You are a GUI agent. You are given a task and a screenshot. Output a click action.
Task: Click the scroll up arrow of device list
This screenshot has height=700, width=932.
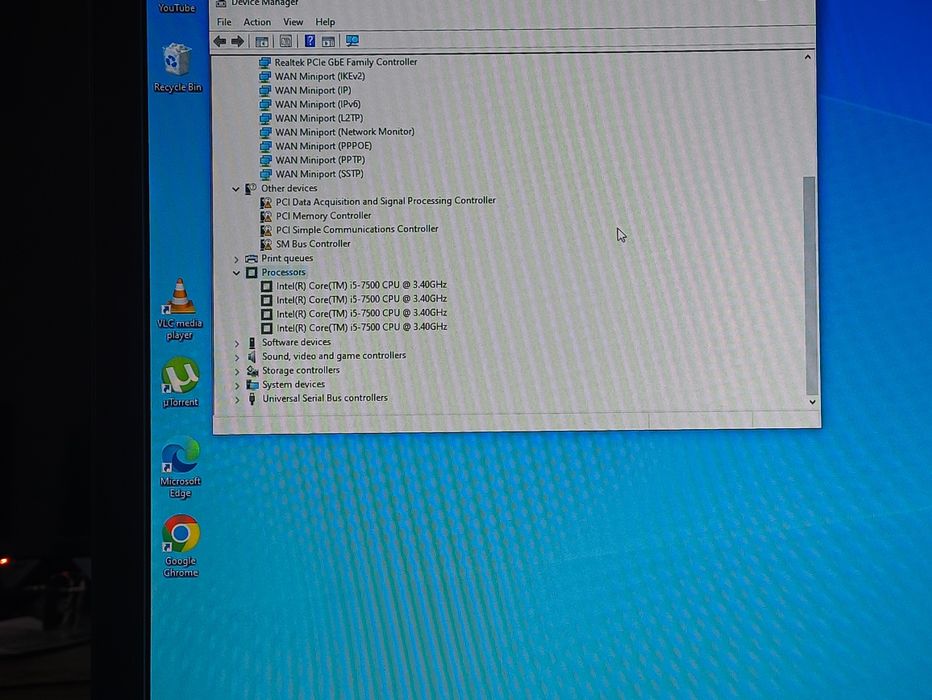807,58
